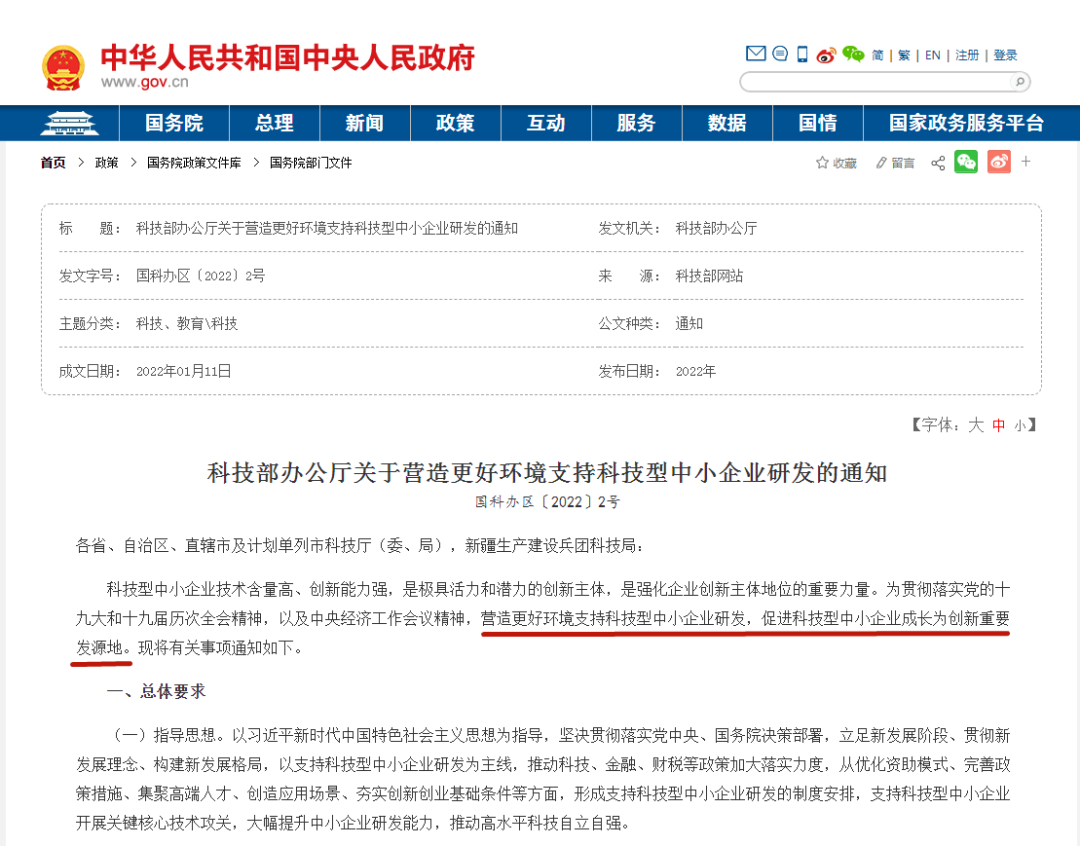This screenshot has height=846, width=1080.
Task: Share via green WeChat button
Action: tap(966, 162)
